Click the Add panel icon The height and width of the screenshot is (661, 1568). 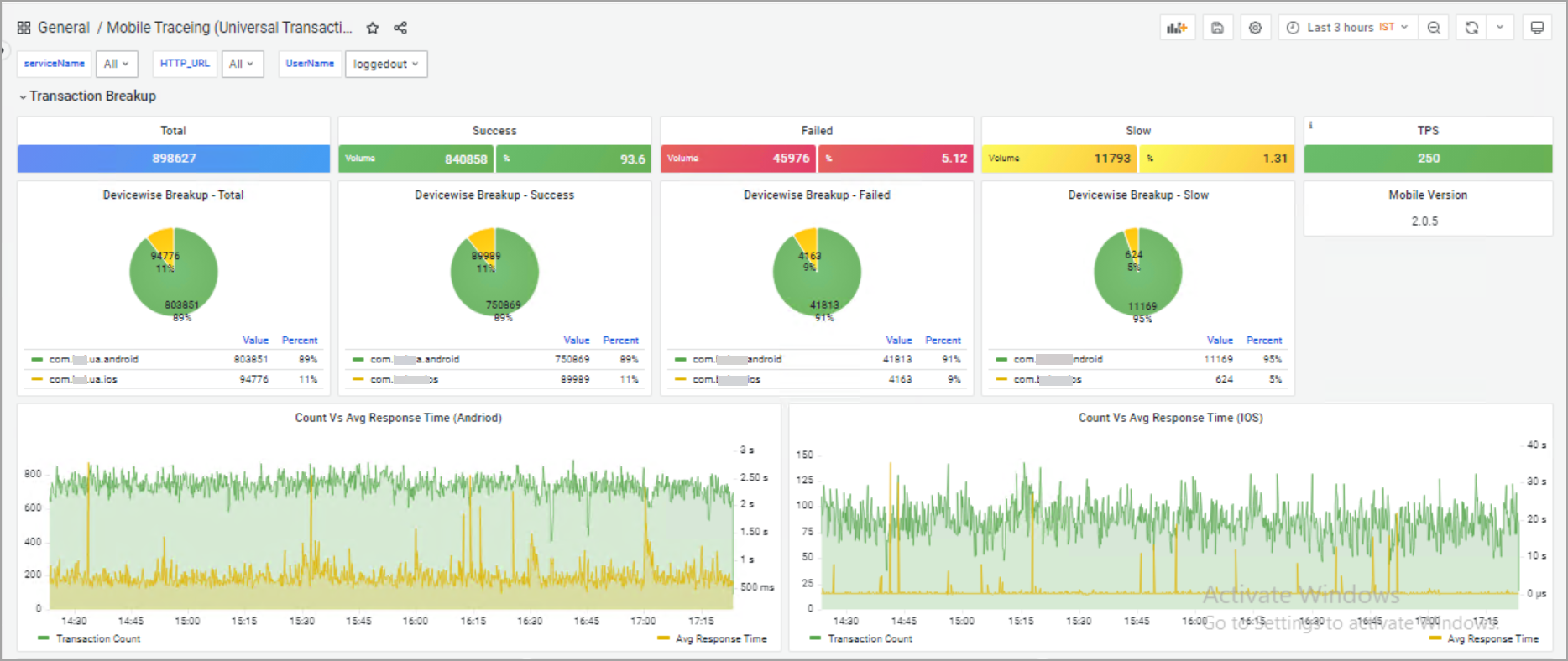click(x=1177, y=28)
